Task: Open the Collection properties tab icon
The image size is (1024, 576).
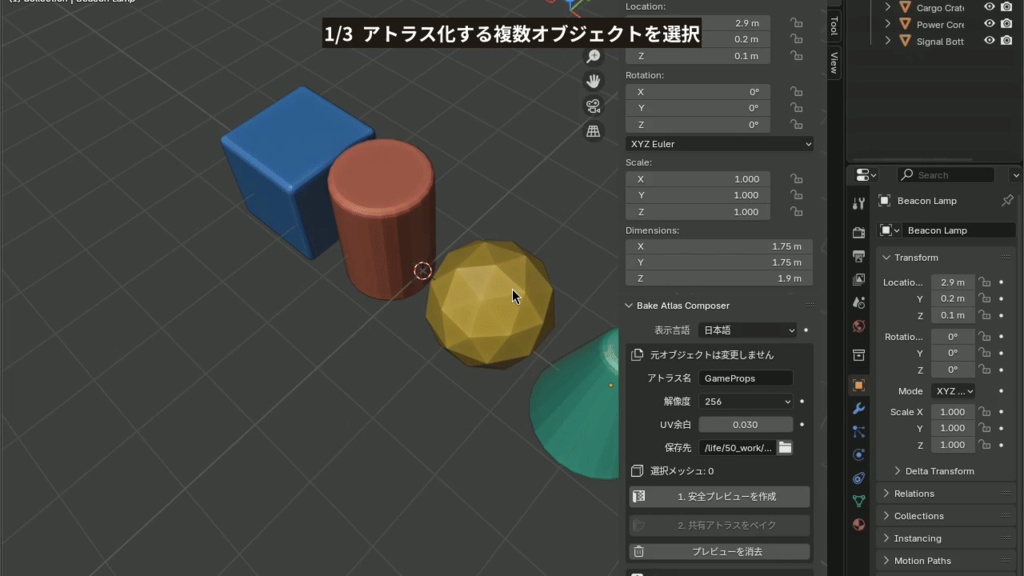Action: [x=859, y=355]
